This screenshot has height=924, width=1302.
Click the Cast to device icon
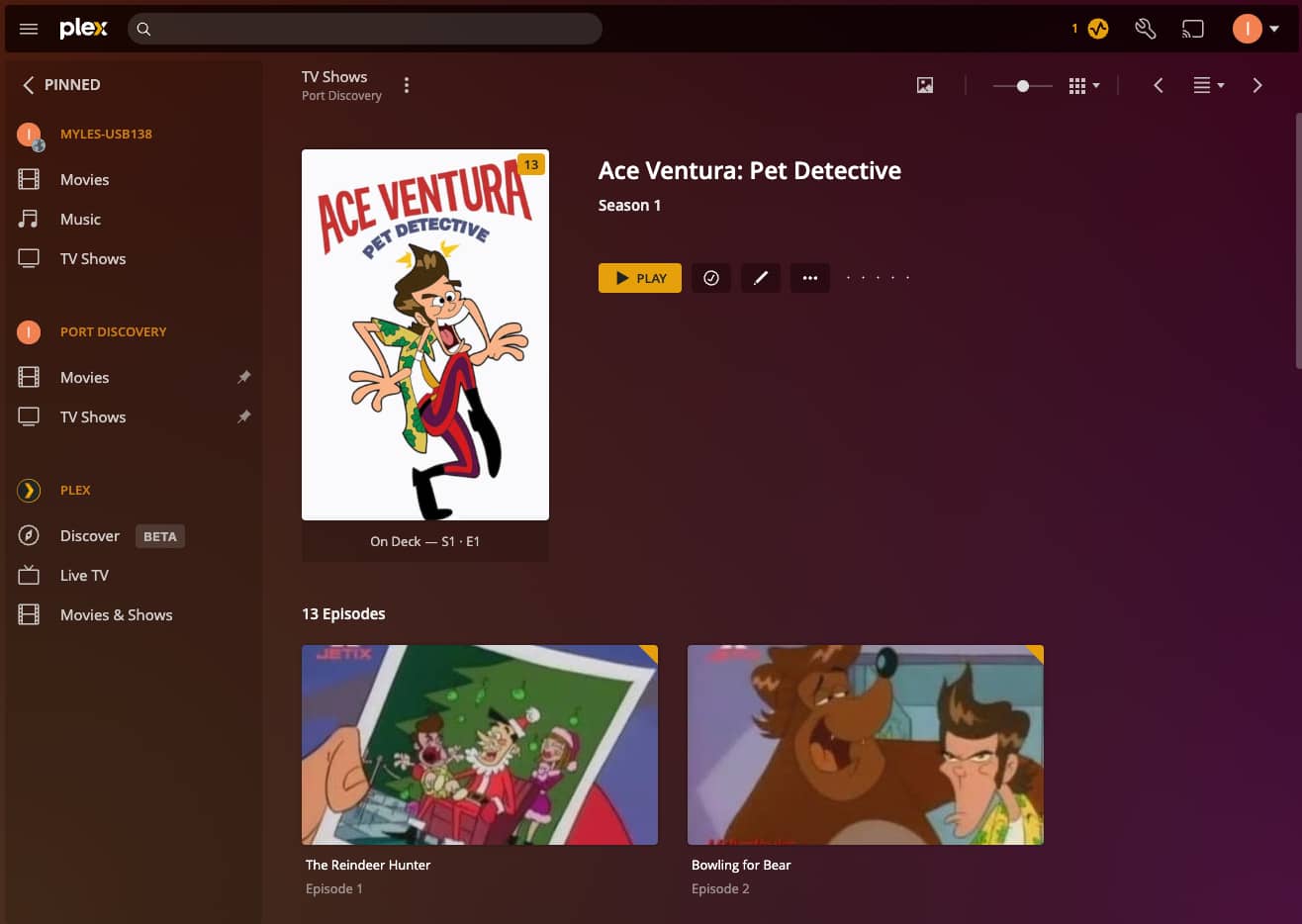click(1193, 29)
